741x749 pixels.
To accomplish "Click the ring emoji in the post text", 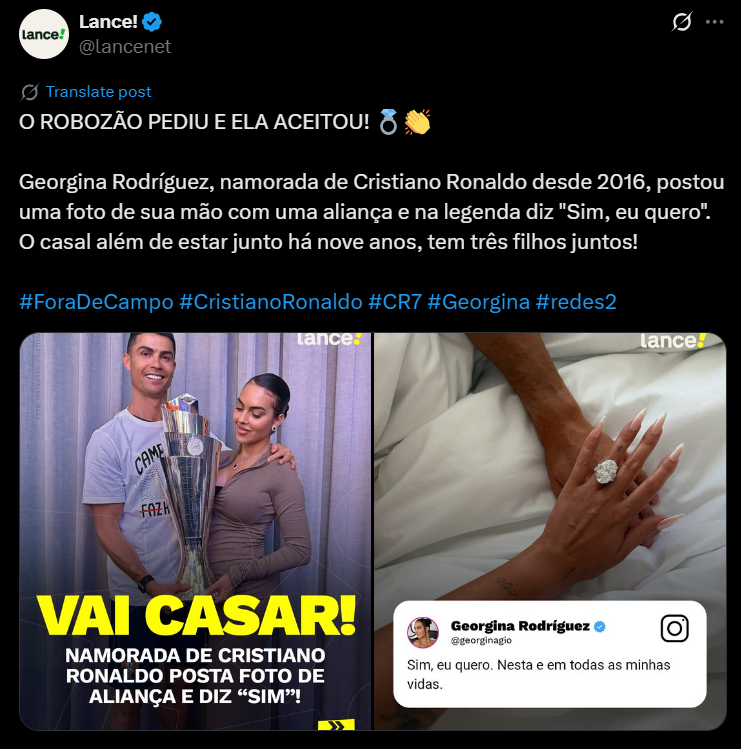I will click(x=388, y=122).
